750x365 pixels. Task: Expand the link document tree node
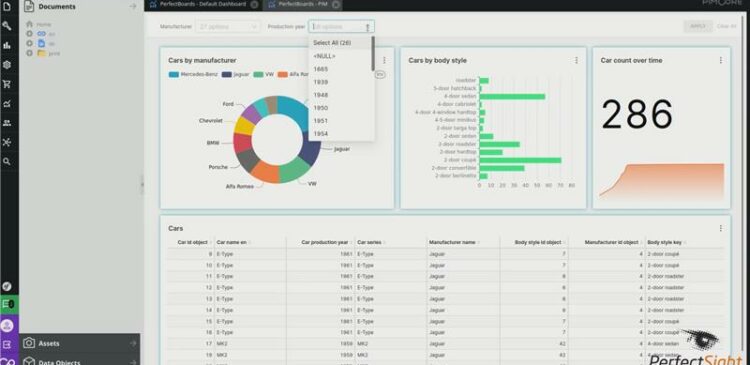pyautogui.click(x=29, y=33)
